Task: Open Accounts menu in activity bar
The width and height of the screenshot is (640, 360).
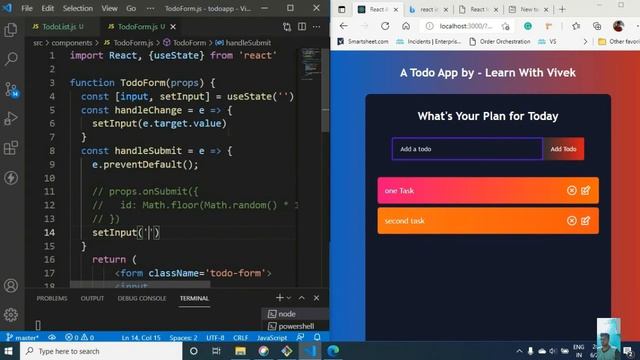Action: 11,285
